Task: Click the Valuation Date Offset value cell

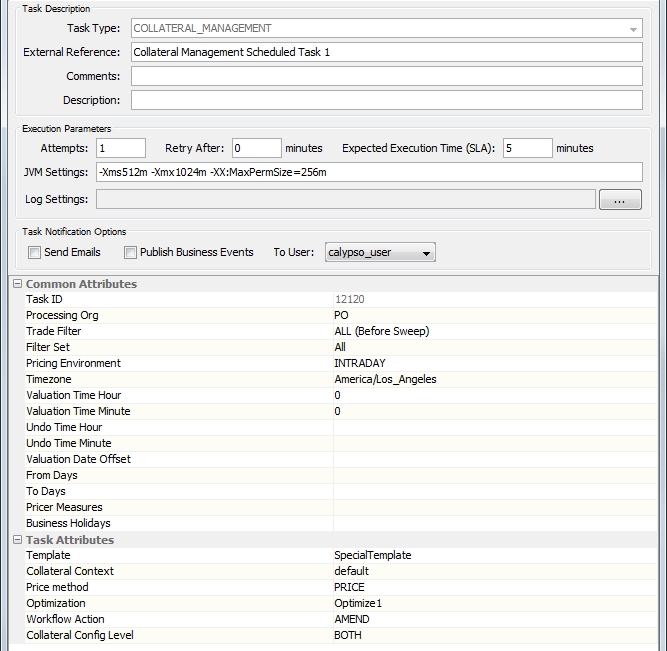Action: (495, 460)
